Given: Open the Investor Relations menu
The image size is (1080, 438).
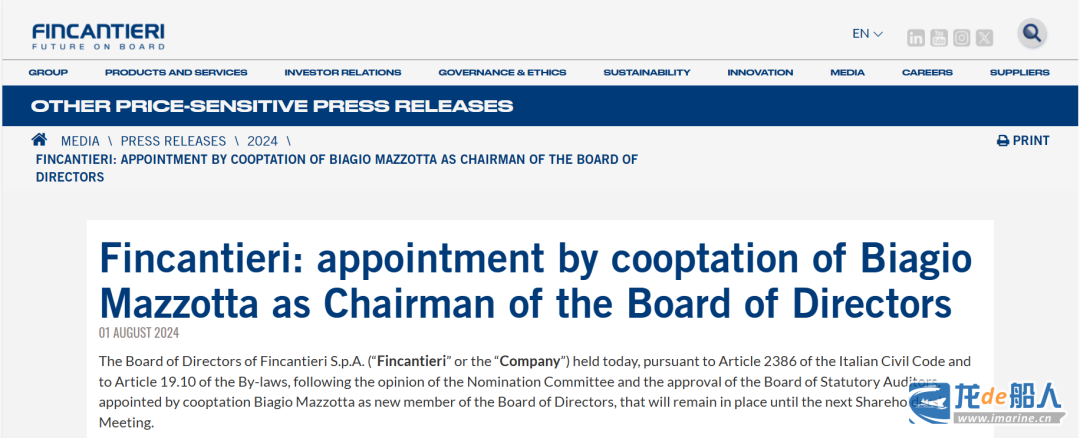Looking at the screenshot, I should (343, 72).
